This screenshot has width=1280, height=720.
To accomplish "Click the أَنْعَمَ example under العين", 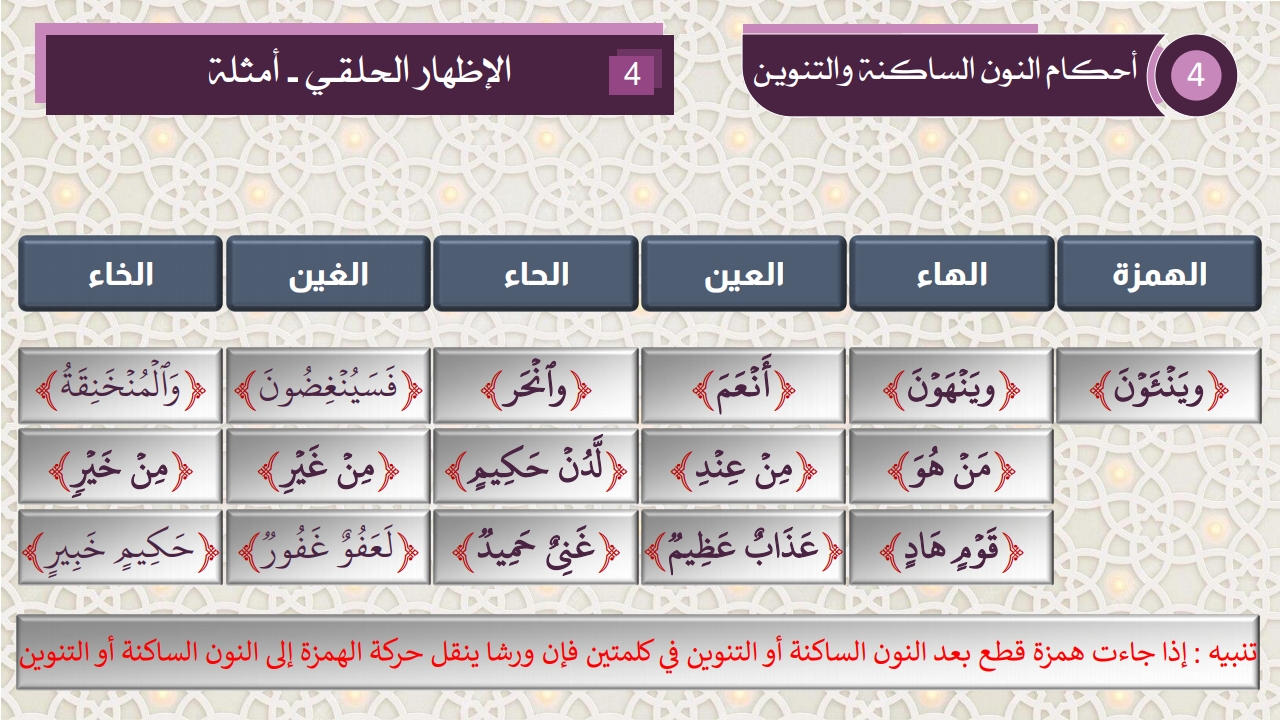I will pyautogui.click(x=743, y=386).
